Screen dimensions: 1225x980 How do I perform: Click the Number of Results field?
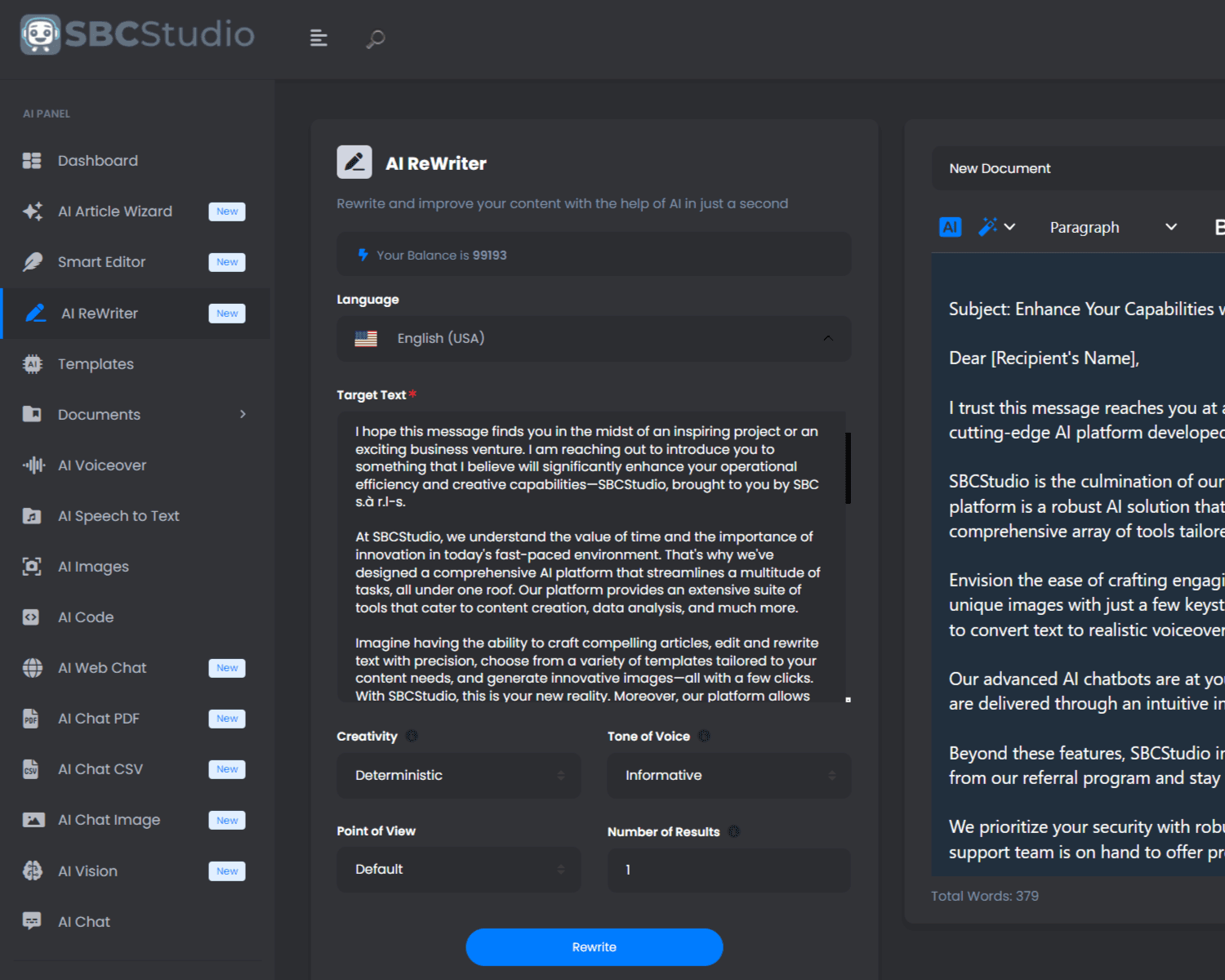pos(729,870)
